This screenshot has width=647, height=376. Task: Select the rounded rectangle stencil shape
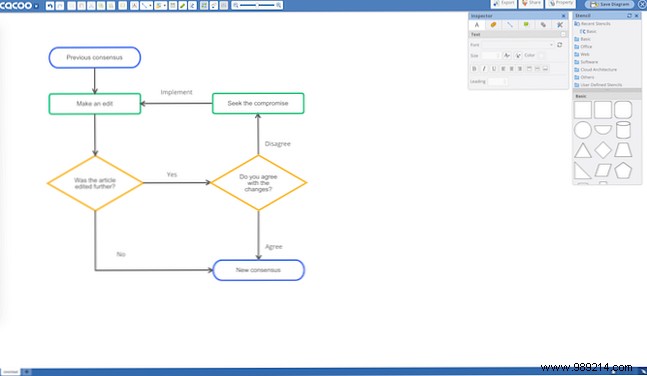(x=623, y=110)
